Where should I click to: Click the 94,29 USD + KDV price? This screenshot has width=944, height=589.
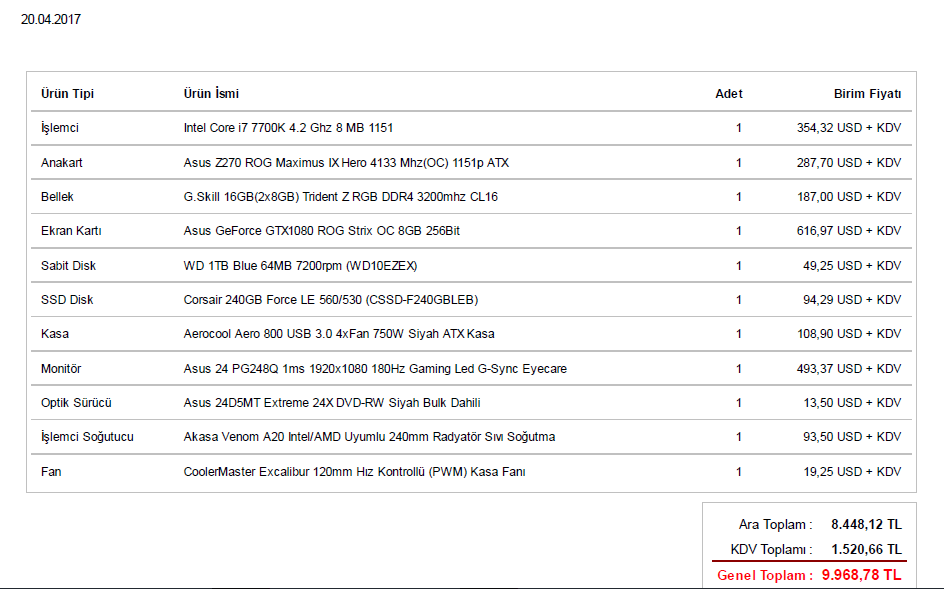(852, 299)
